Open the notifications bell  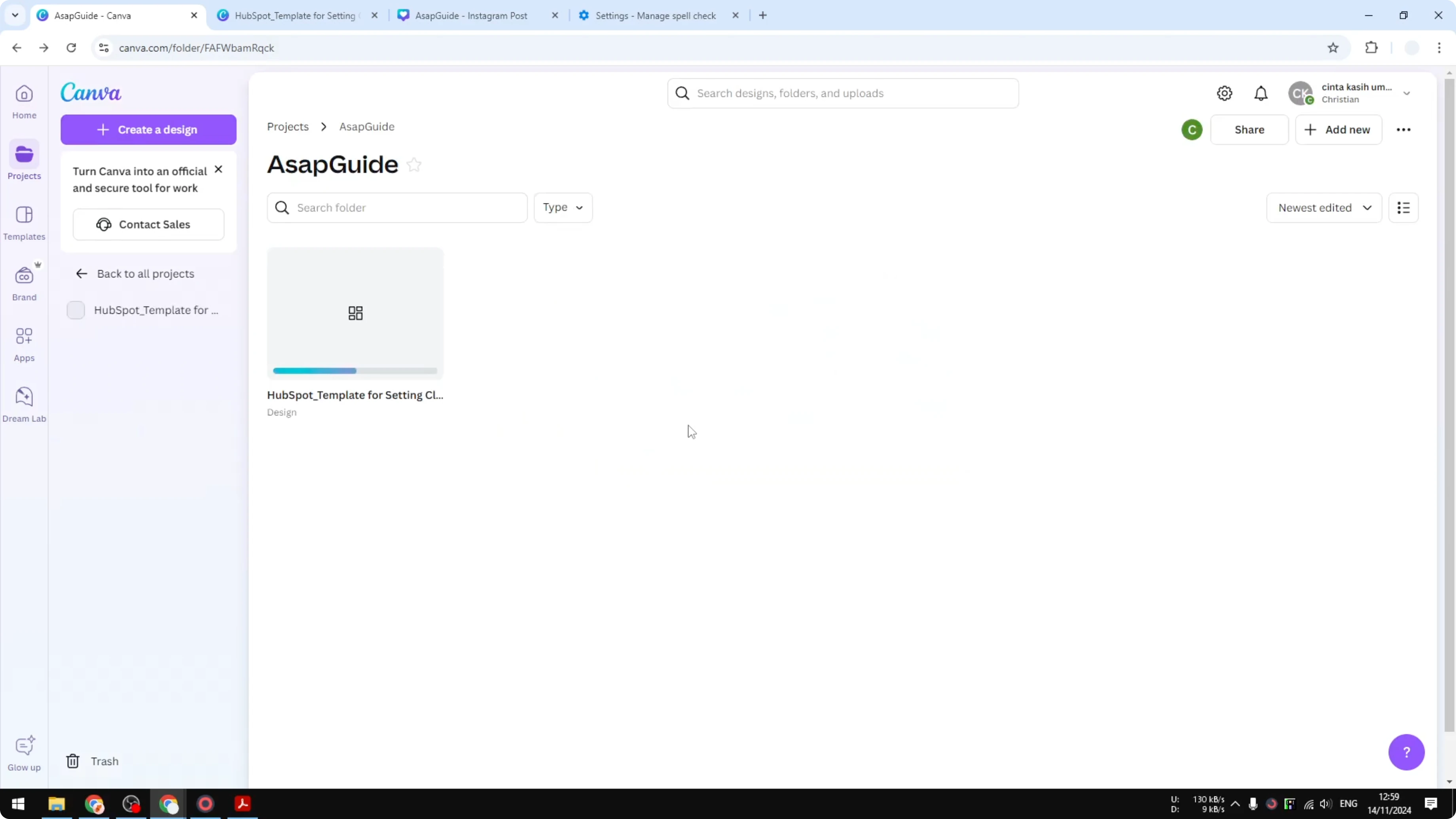[1261, 93]
